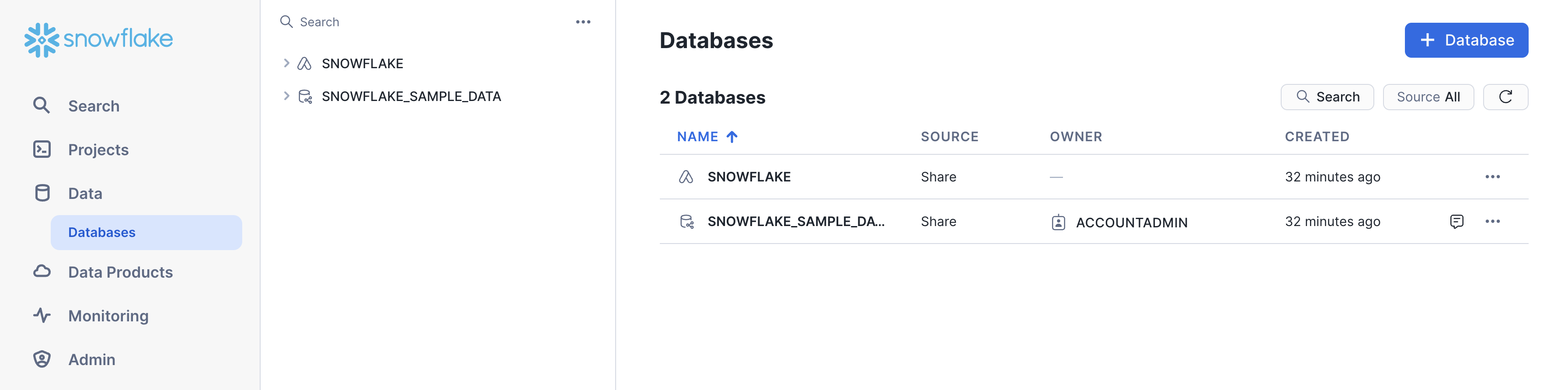Expand the SNOWFLAKE_SAMPLE_DATA tree node
Viewport: 1568px width, 390px height.
click(x=286, y=96)
